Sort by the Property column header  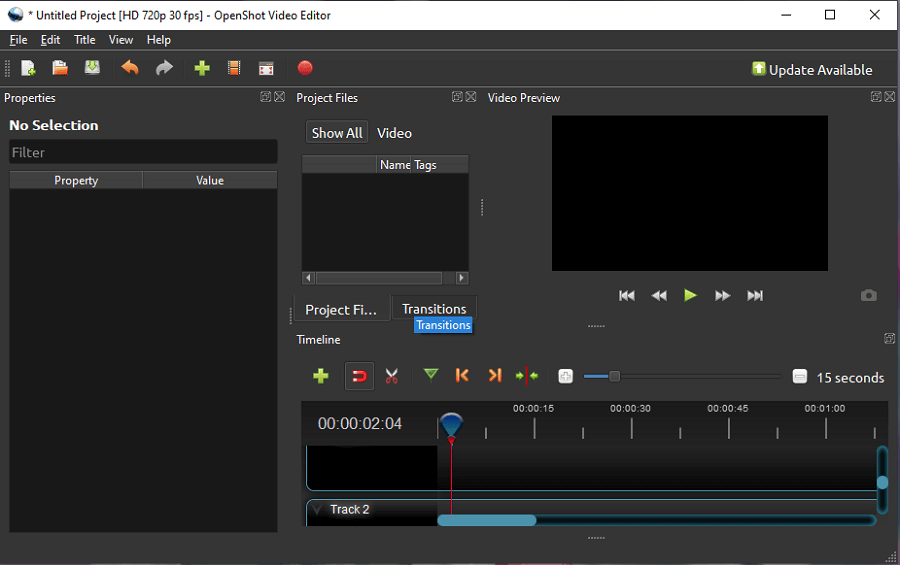pos(76,180)
